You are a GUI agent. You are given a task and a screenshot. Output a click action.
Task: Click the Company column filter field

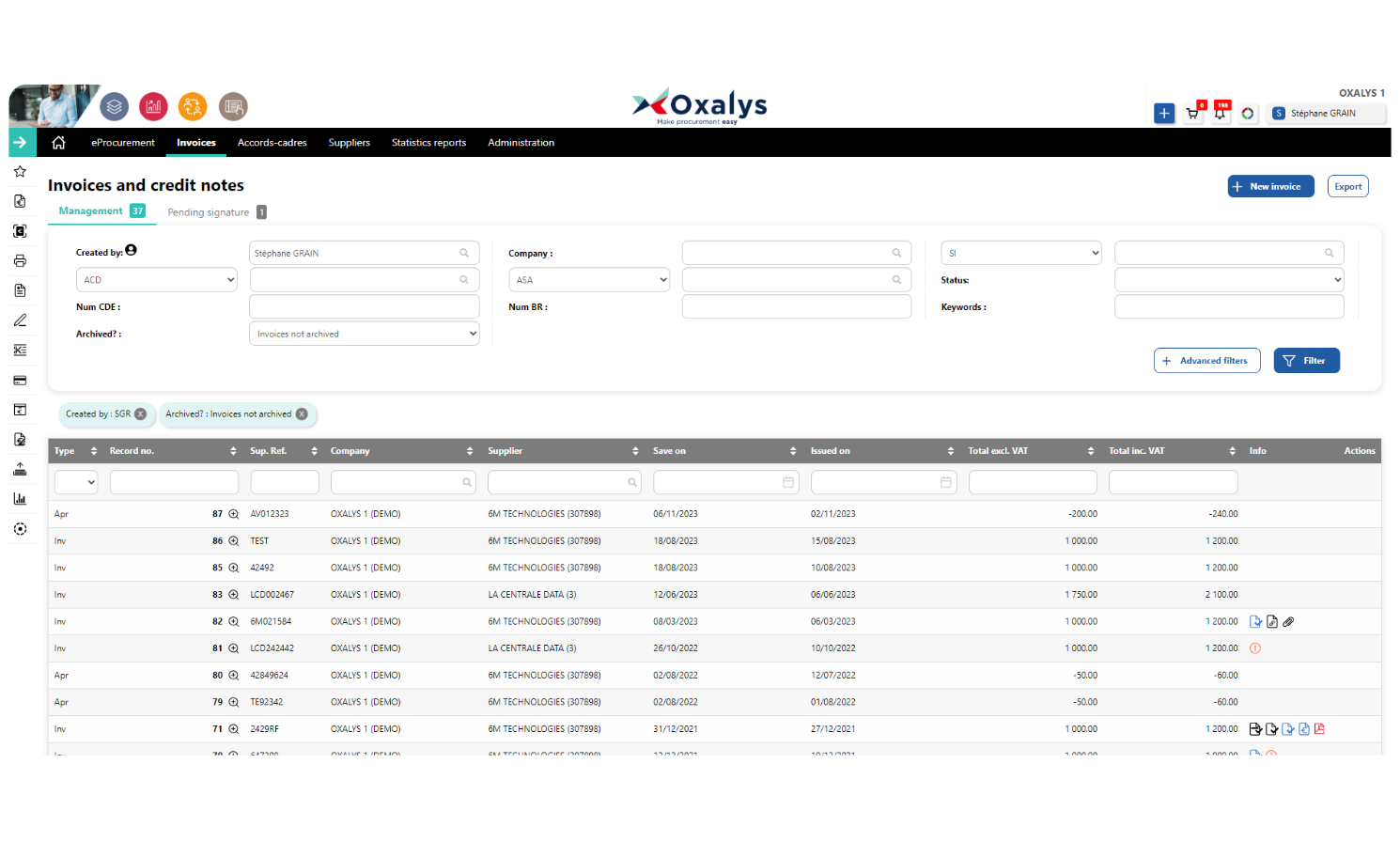tap(403, 482)
